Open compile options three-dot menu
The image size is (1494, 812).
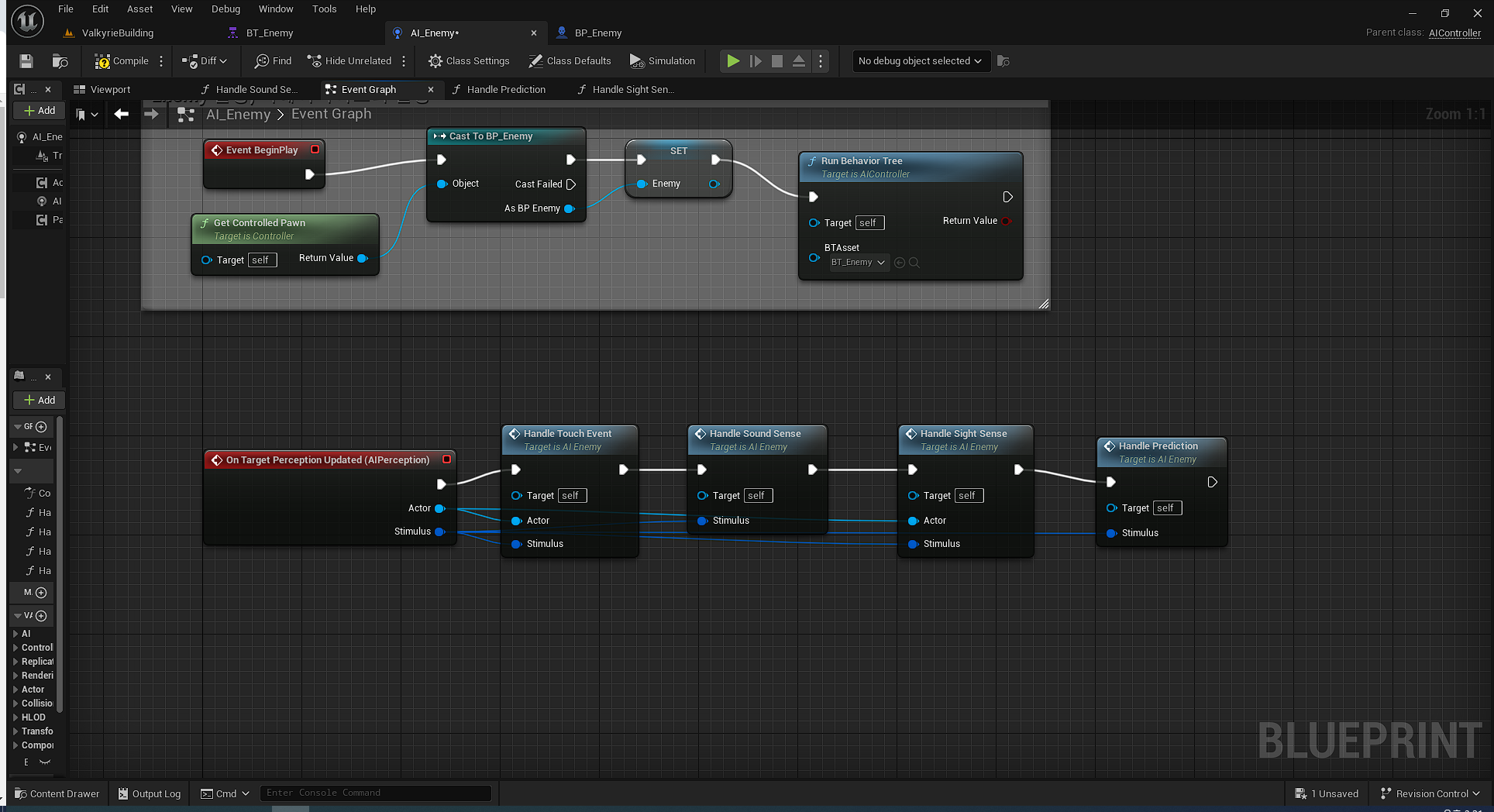pos(161,61)
